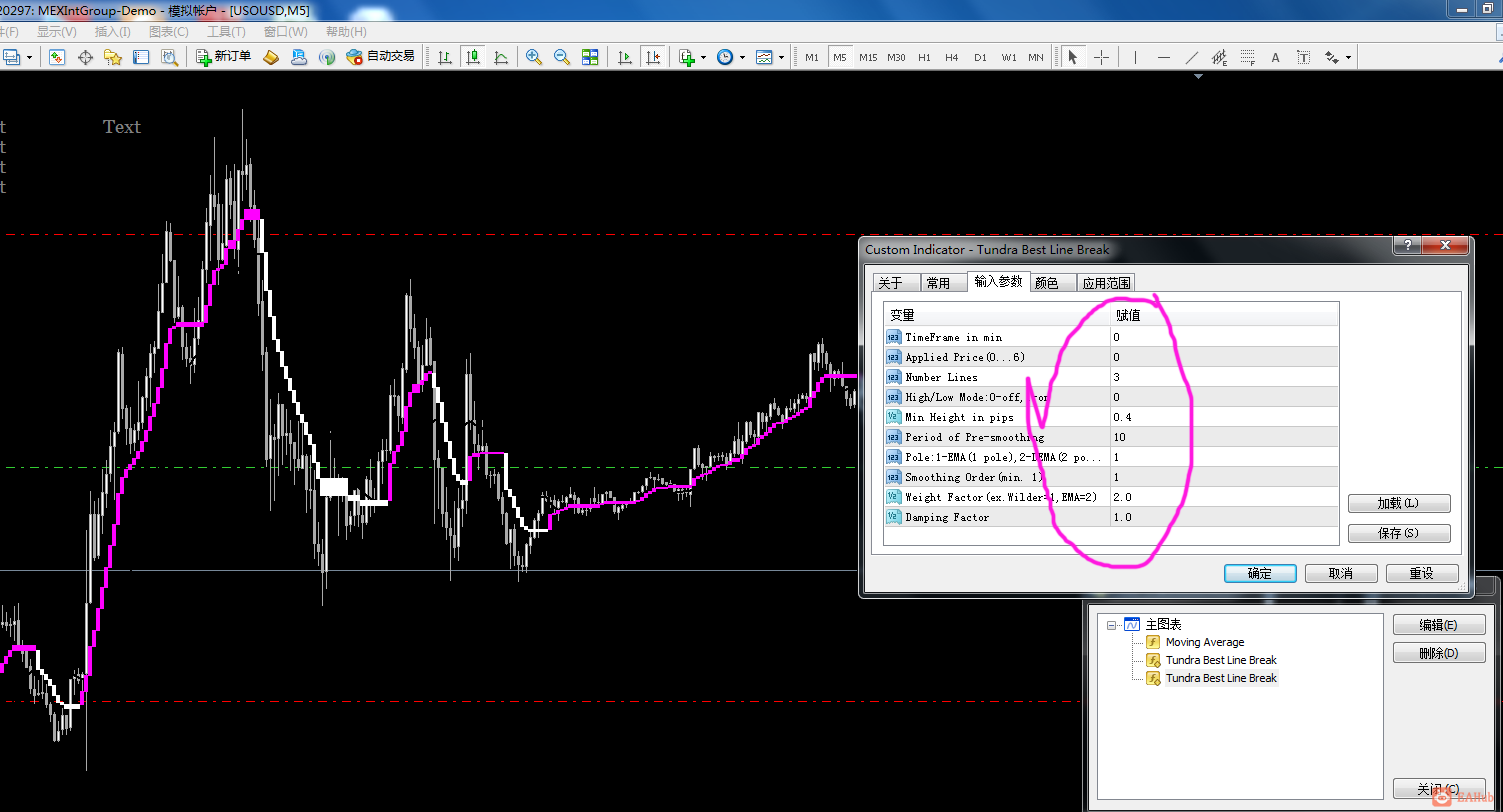Select the equidistant channel tool

coord(1220,57)
